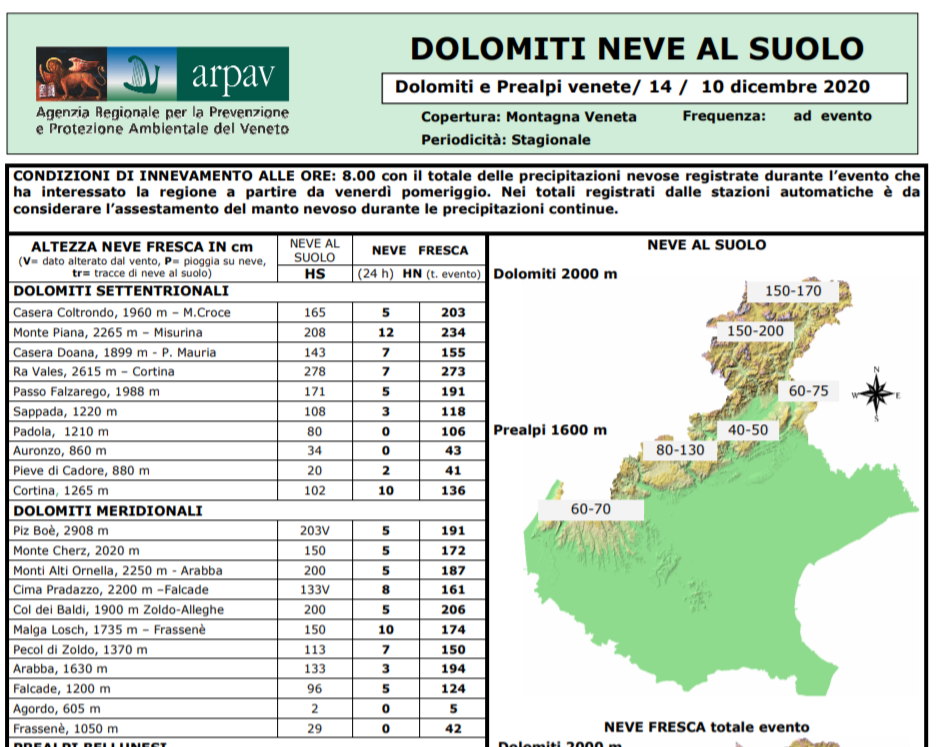Viewport: 946px width, 747px height.
Task: Select the text Copertura: Montagna Veneta
Action: [529, 116]
